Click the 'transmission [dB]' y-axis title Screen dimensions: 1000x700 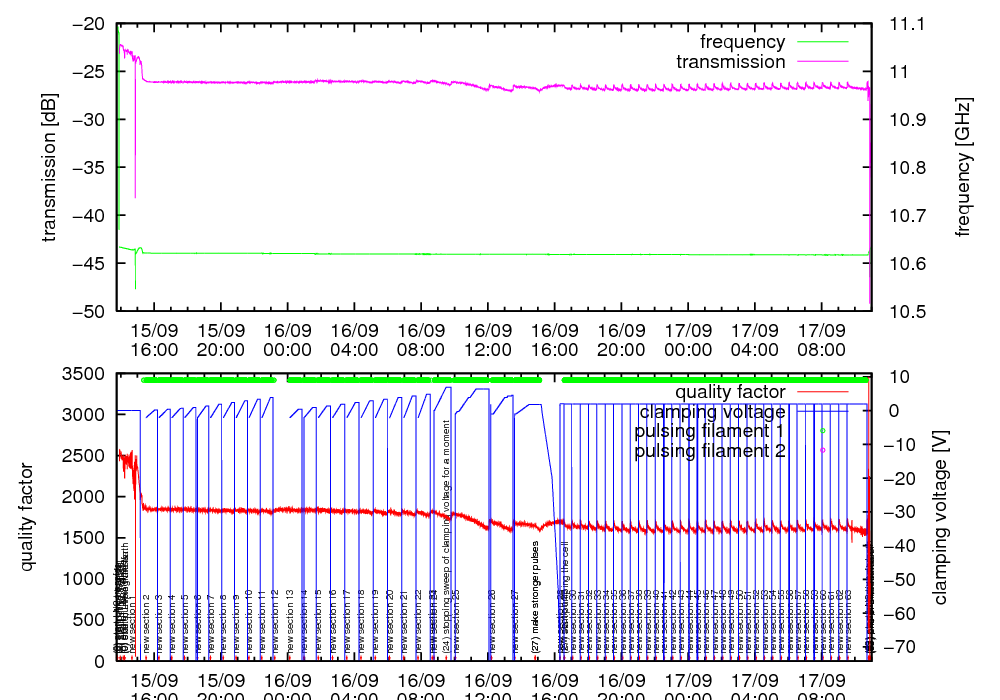pyautogui.click(x=49, y=166)
